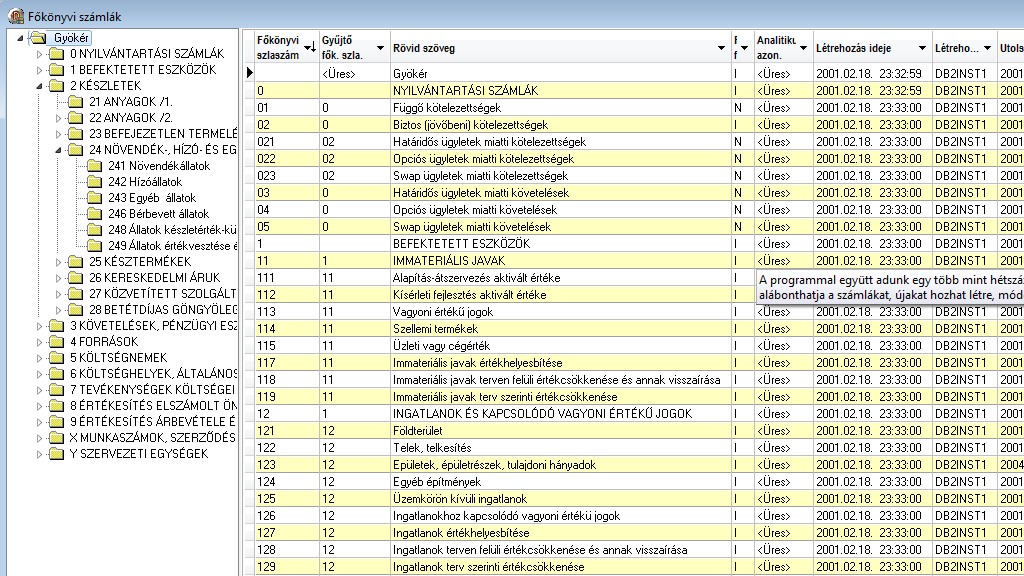Image resolution: width=1024 pixels, height=576 pixels.
Task: Click cell Földterület
Action: pos(560,430)
